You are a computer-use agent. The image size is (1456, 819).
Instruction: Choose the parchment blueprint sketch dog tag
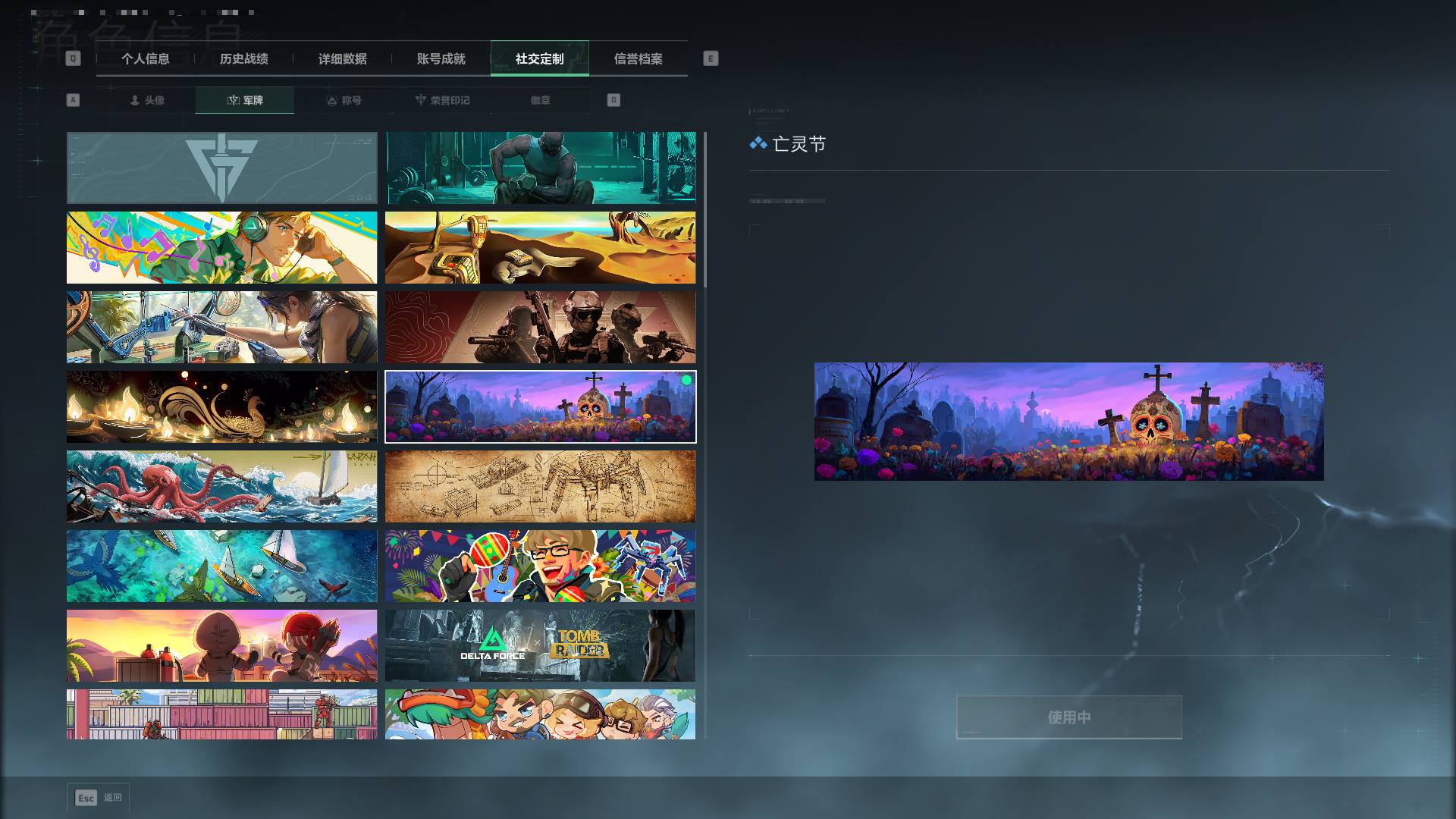pos(540,486)
